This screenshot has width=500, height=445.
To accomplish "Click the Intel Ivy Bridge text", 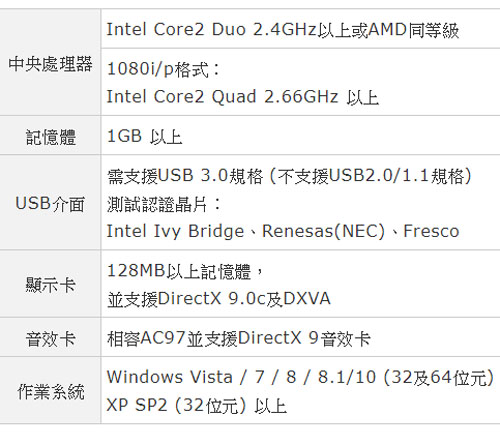I will point(175,231).
